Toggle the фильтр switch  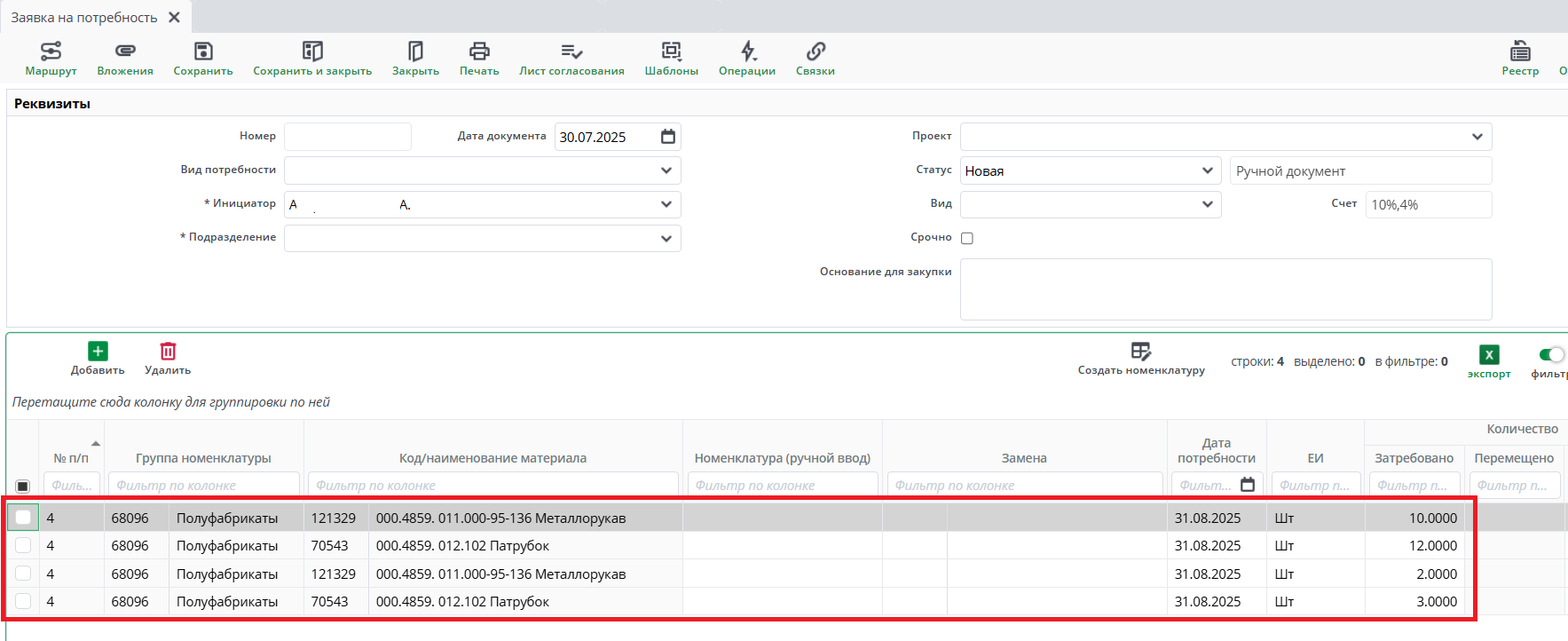[1551, 355]
